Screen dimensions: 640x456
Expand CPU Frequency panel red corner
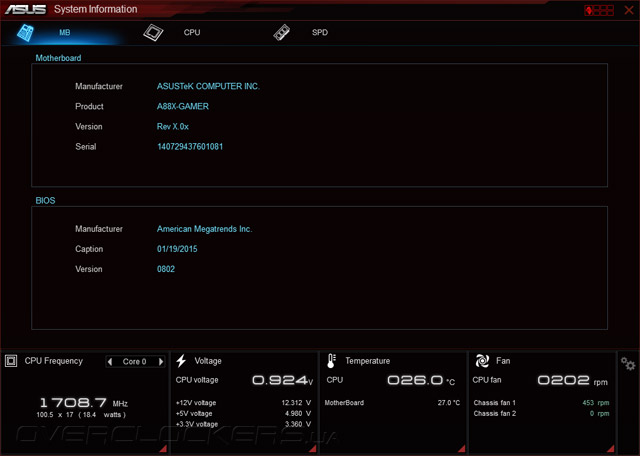(x=163, y=449)
